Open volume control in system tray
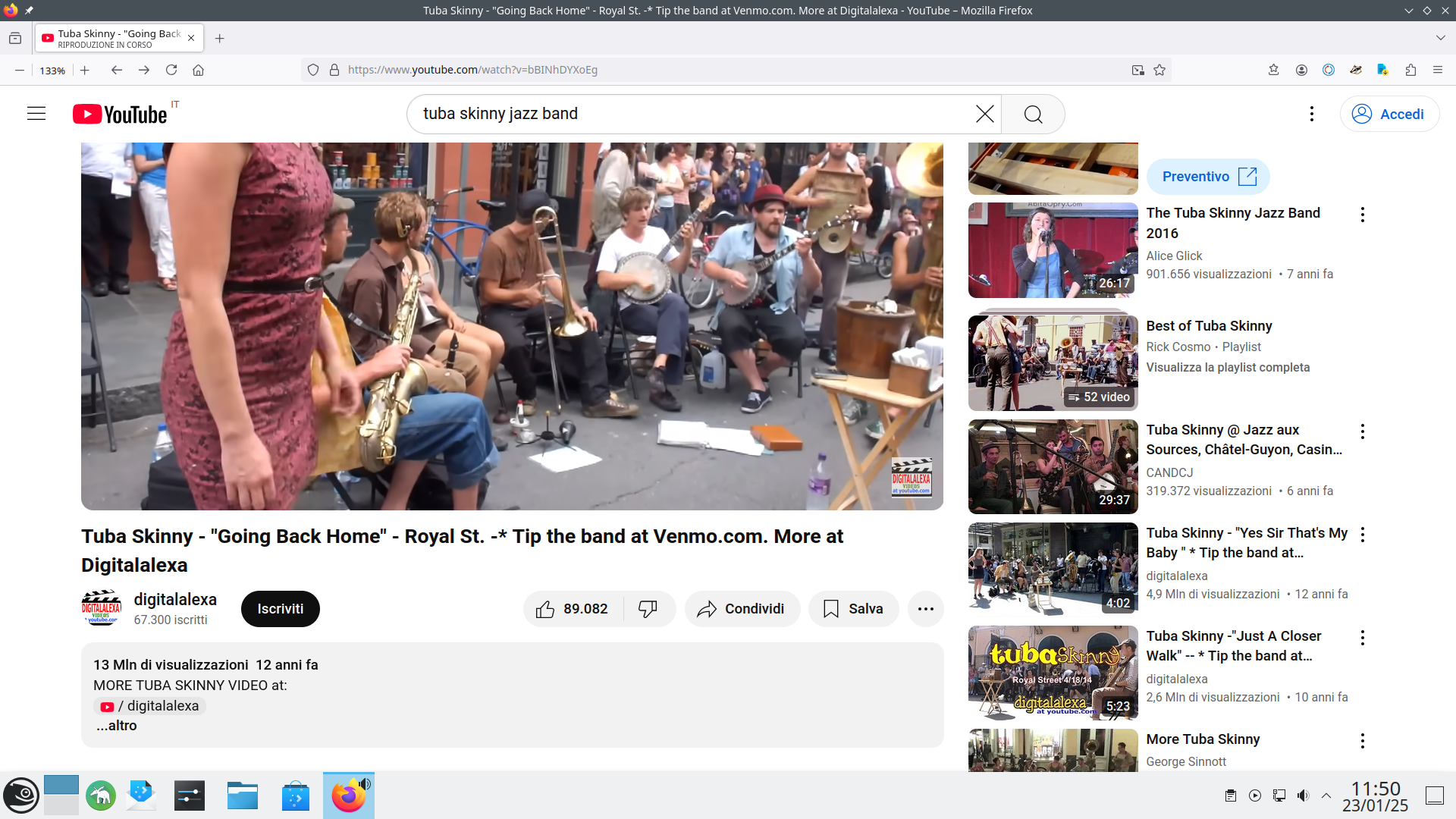 coord(1303,795)
